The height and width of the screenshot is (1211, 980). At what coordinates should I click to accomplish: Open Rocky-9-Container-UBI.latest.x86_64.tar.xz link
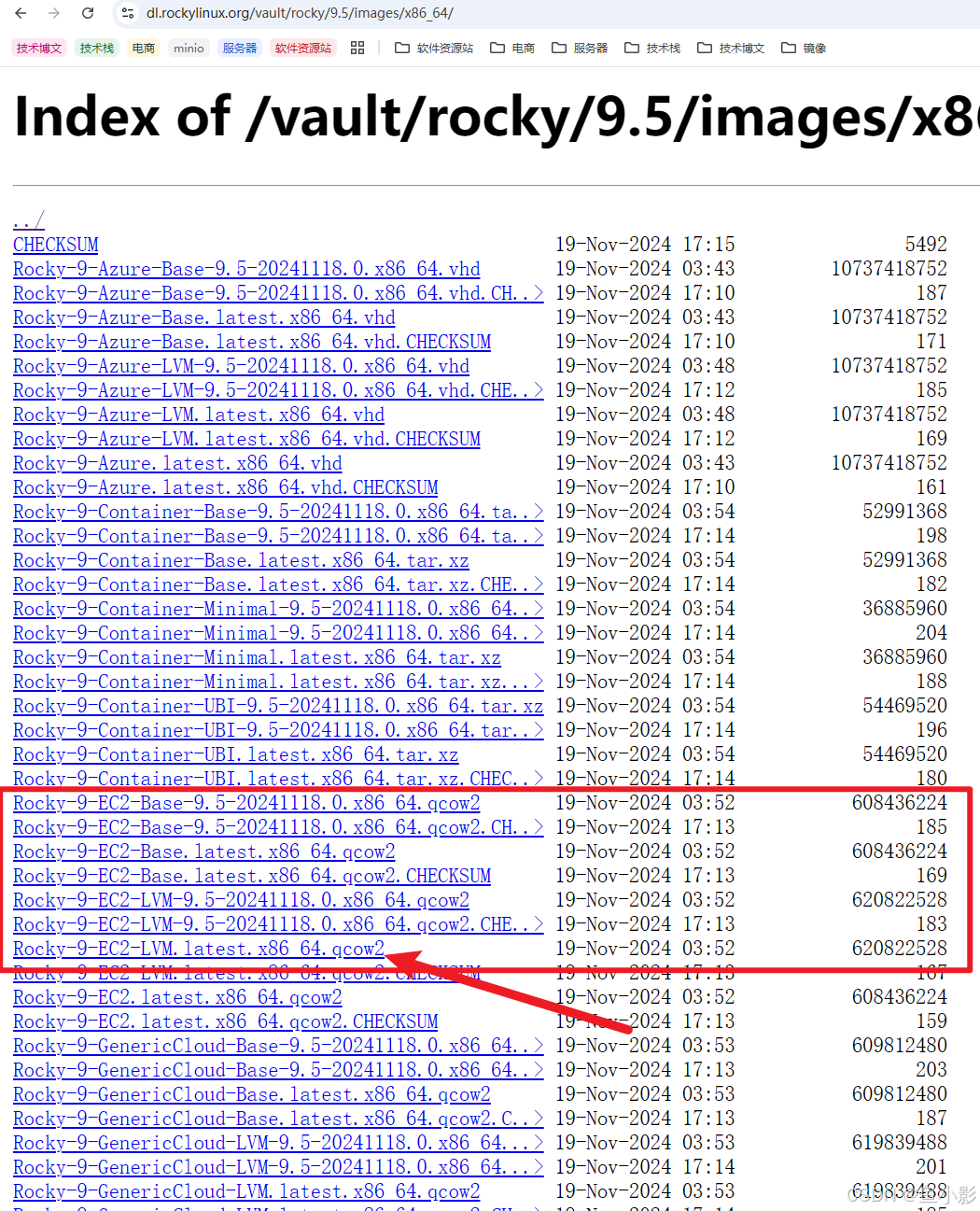pyautogui.click(x=236, y=754)
